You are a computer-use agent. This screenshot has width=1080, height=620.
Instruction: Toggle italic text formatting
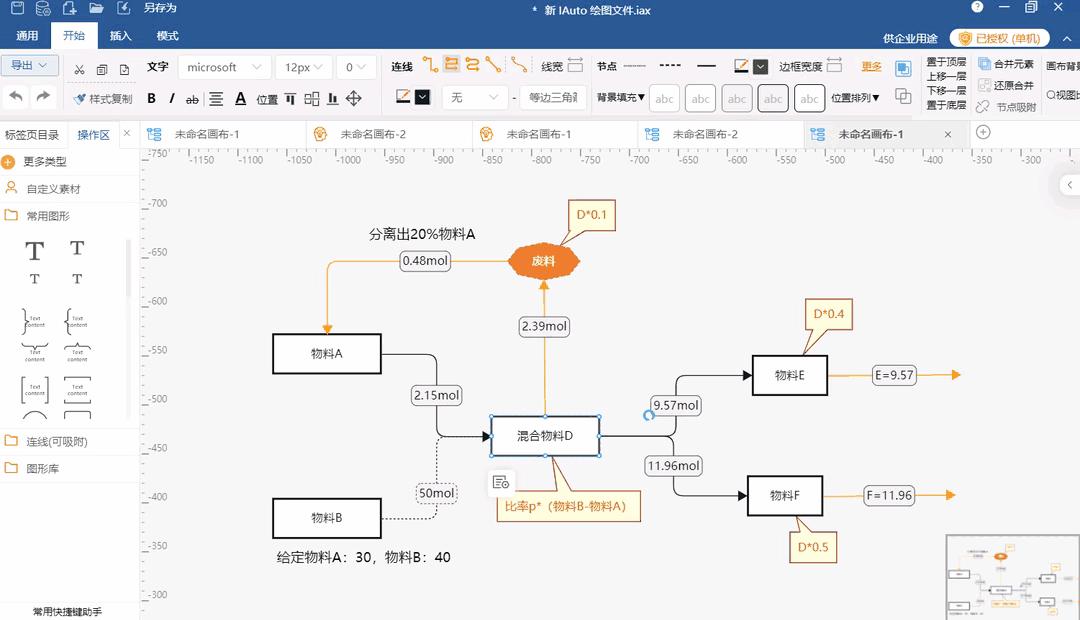172,98
